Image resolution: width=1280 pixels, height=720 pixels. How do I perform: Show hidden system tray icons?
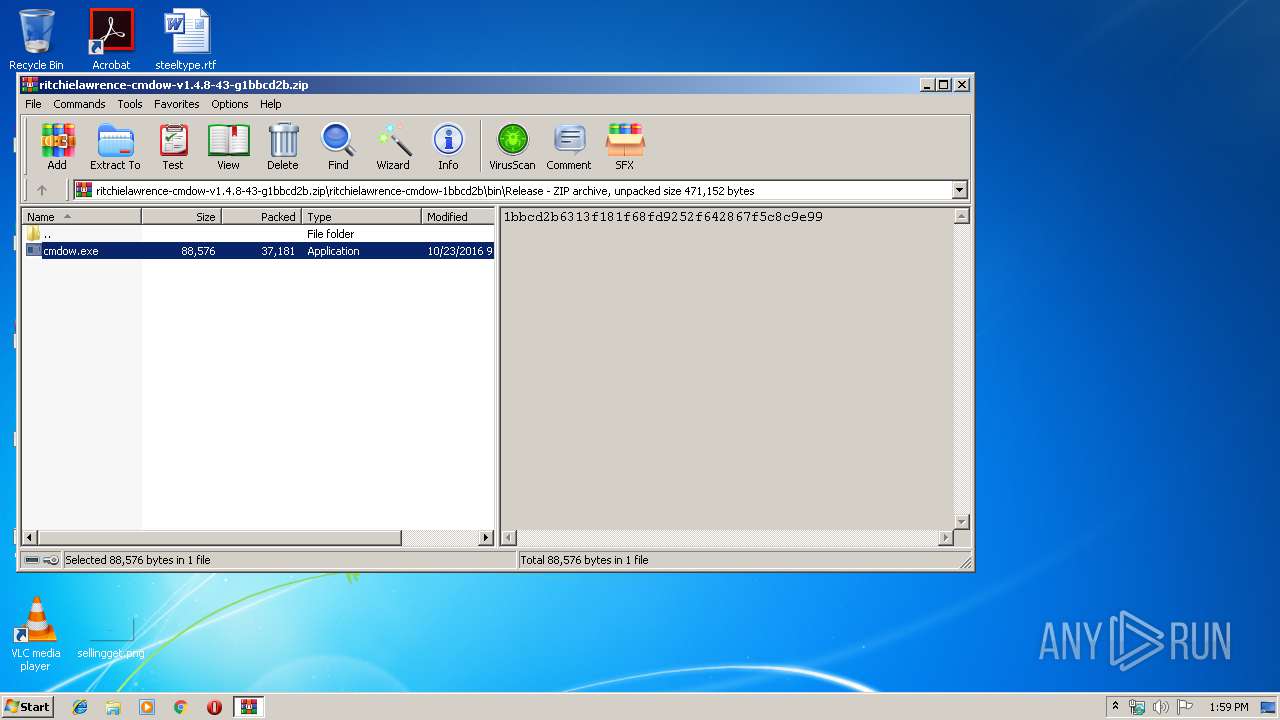(x=1115, y=707)
